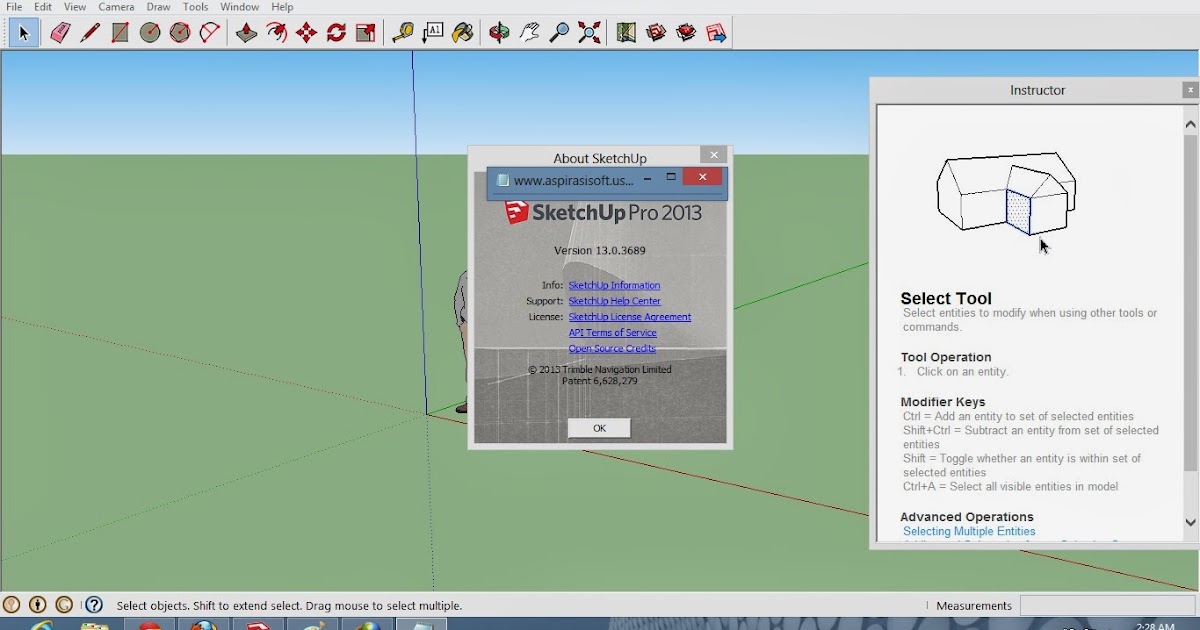This screenshot has width=1200, height=630.
Task: Click the Instructor vertical scrollbar thumb
Action: (x=1190, y=302)
